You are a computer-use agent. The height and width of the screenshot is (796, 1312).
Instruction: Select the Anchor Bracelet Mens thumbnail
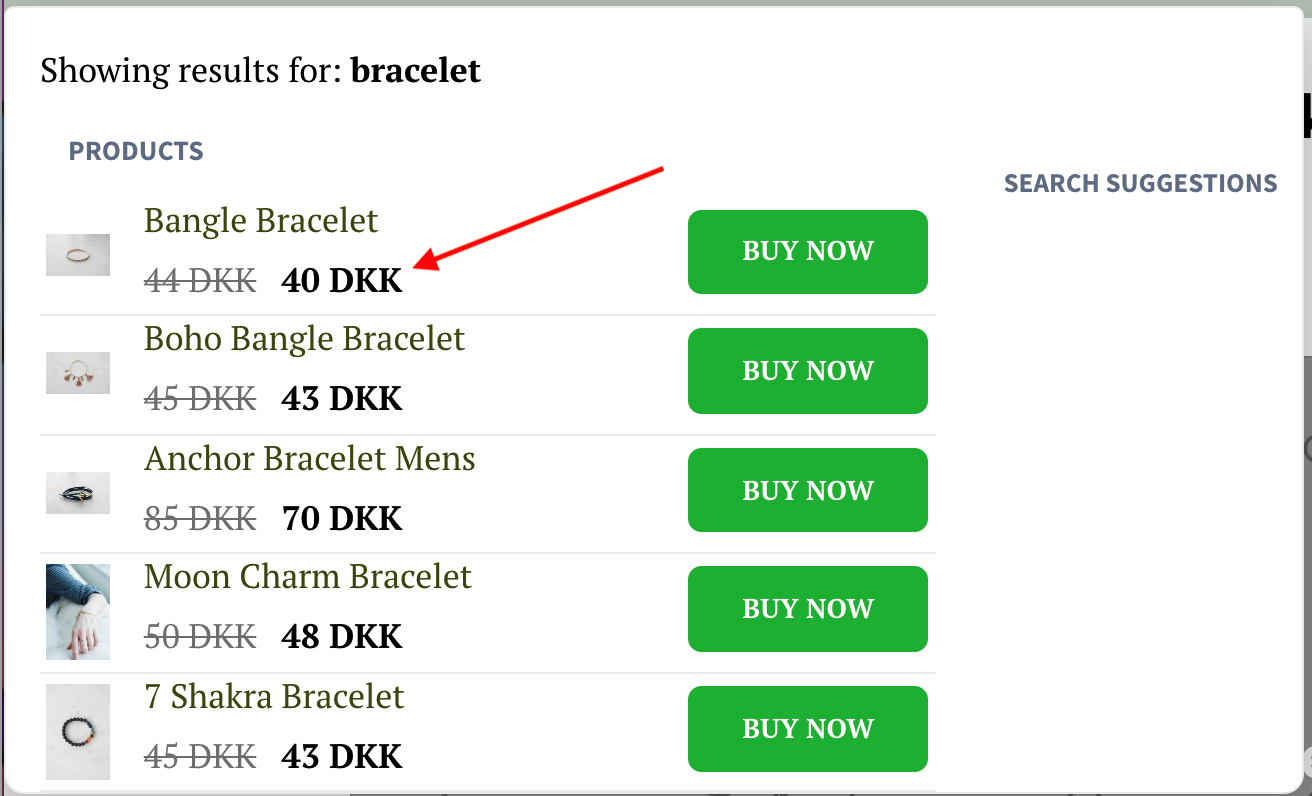(x=78, y=493)
